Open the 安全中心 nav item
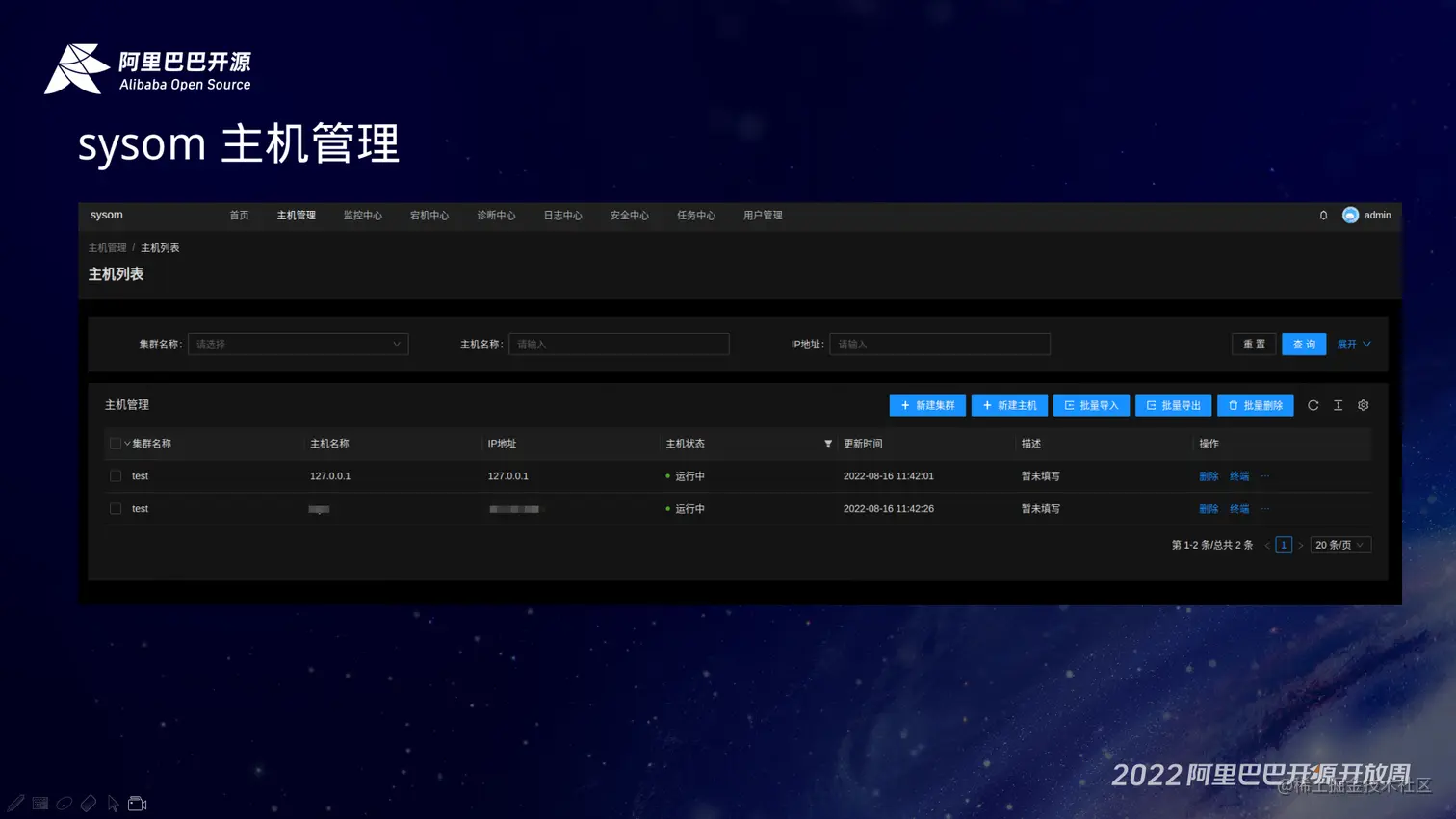 (x=630, y=216)
